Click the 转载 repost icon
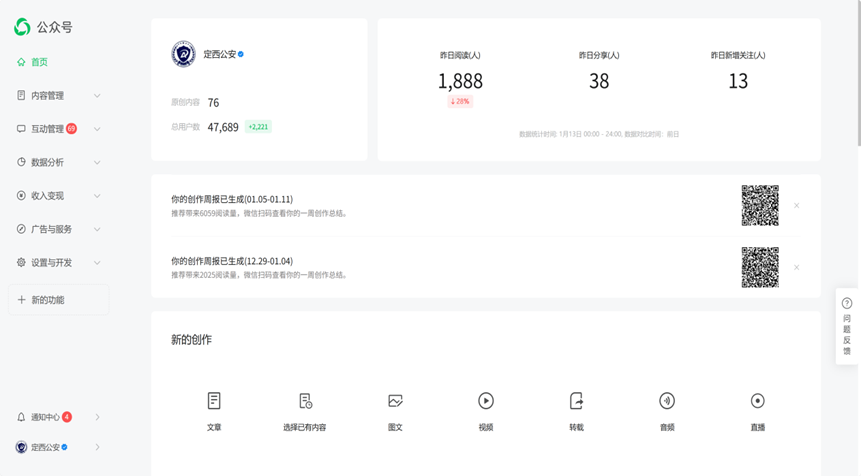Screen dimensions: 861x476 pos(576,401)
